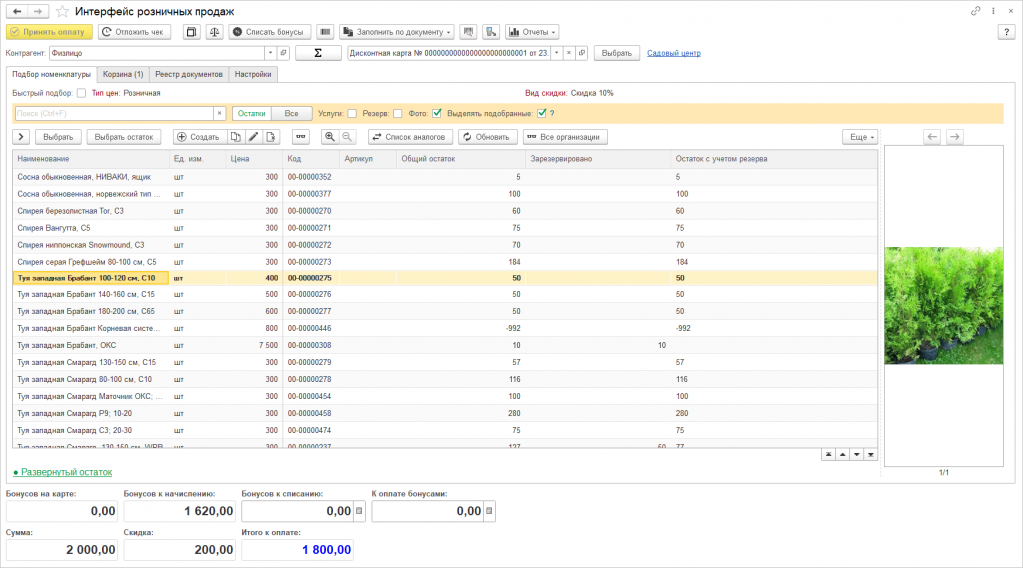Open the Контрагент field record icon
Viewport: 1023px width, 568px height.
click(283, 53)
